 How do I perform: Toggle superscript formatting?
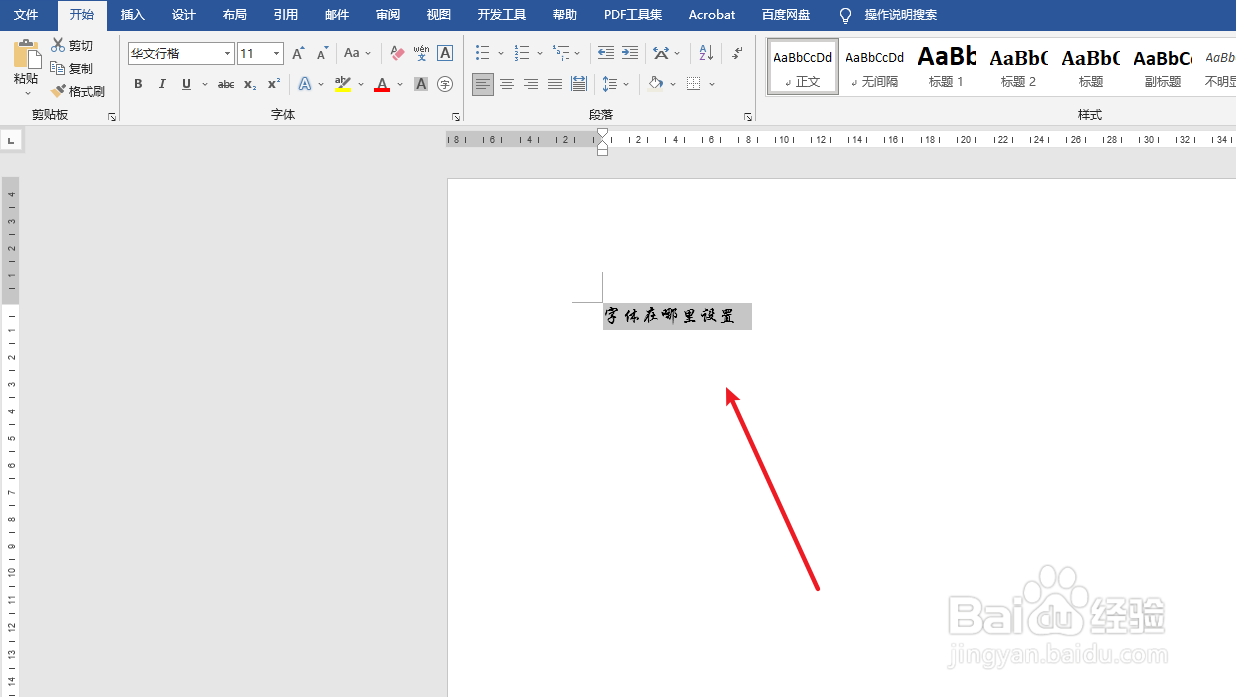click(274, 84)
